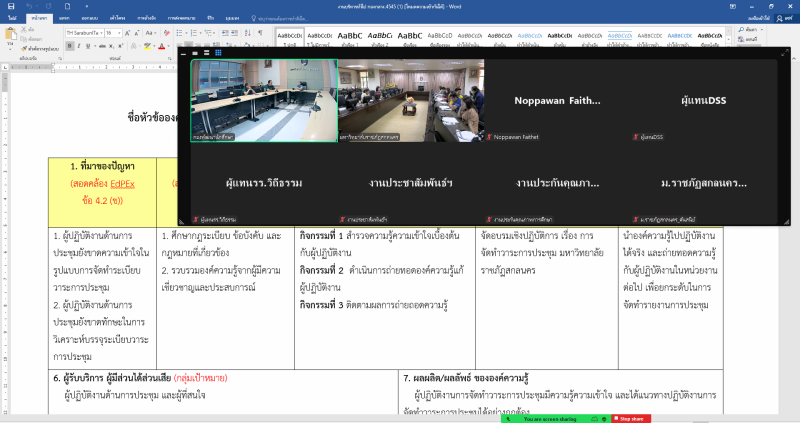Viewport: 800px width, 423px height.
Task: Click the red Stop share button
Action: (x=630, y=418)
